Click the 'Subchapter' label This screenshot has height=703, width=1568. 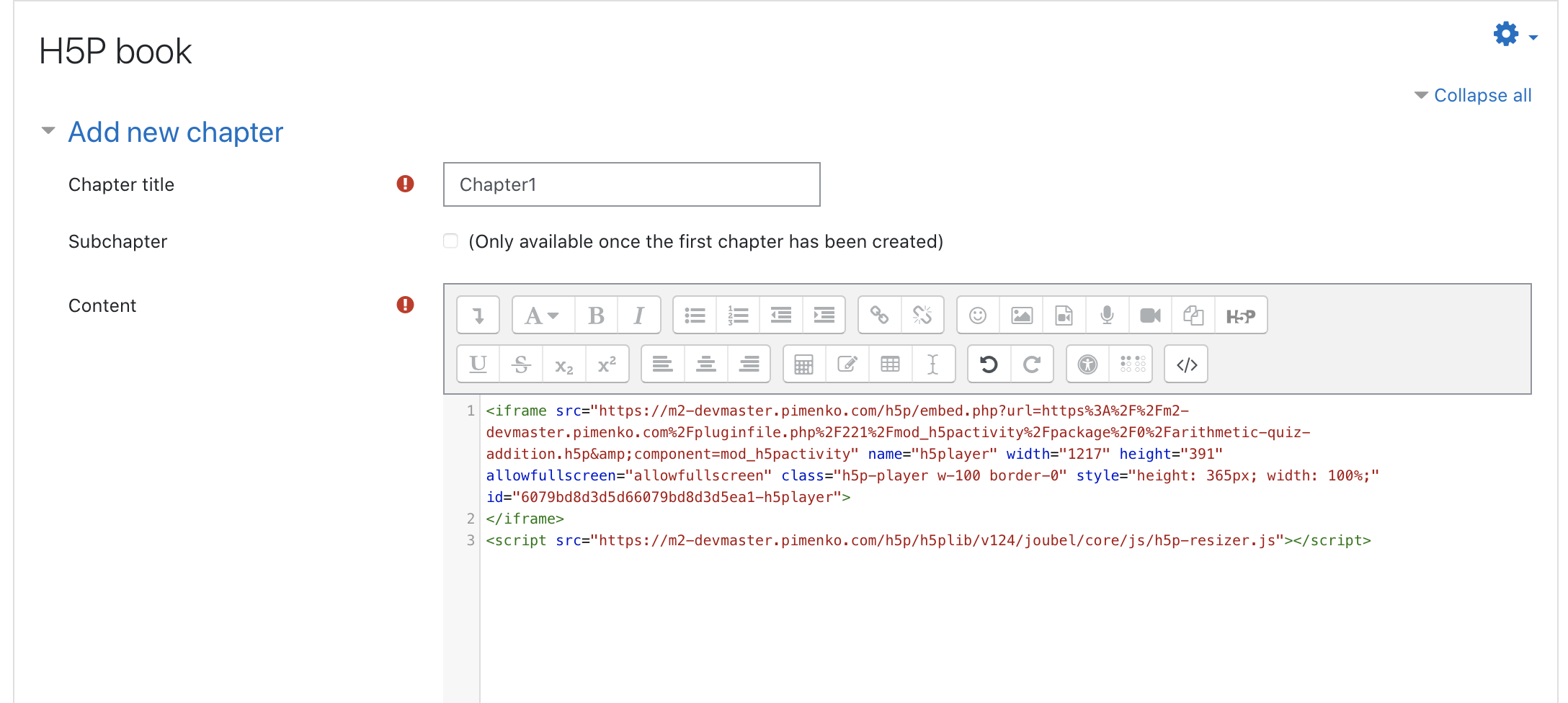118,241
